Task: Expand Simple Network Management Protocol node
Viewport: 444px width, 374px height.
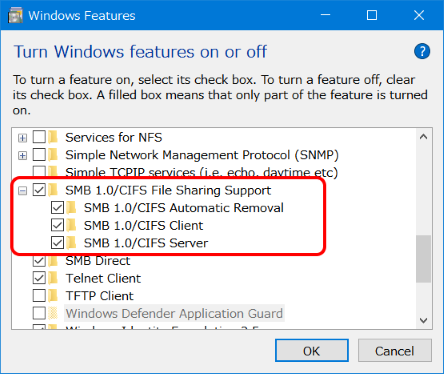Action: click(22, 155)
